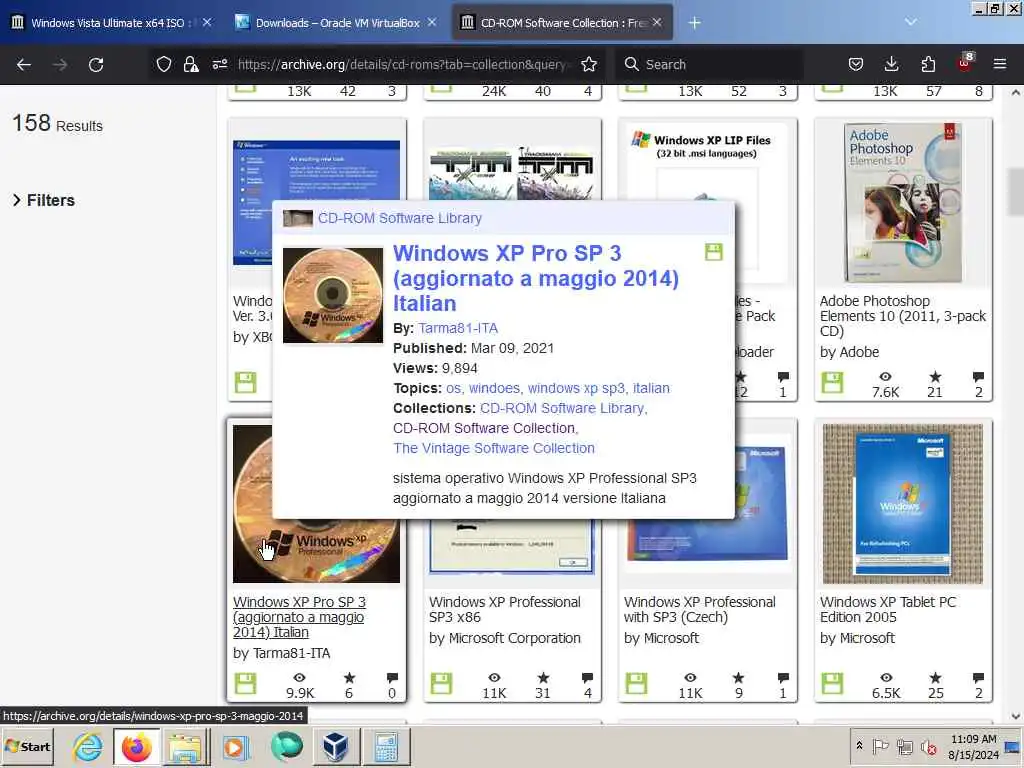Open Windows XP Professional with SP3 (Czech) title
The image size is (1024, 768).
point(699,609)
